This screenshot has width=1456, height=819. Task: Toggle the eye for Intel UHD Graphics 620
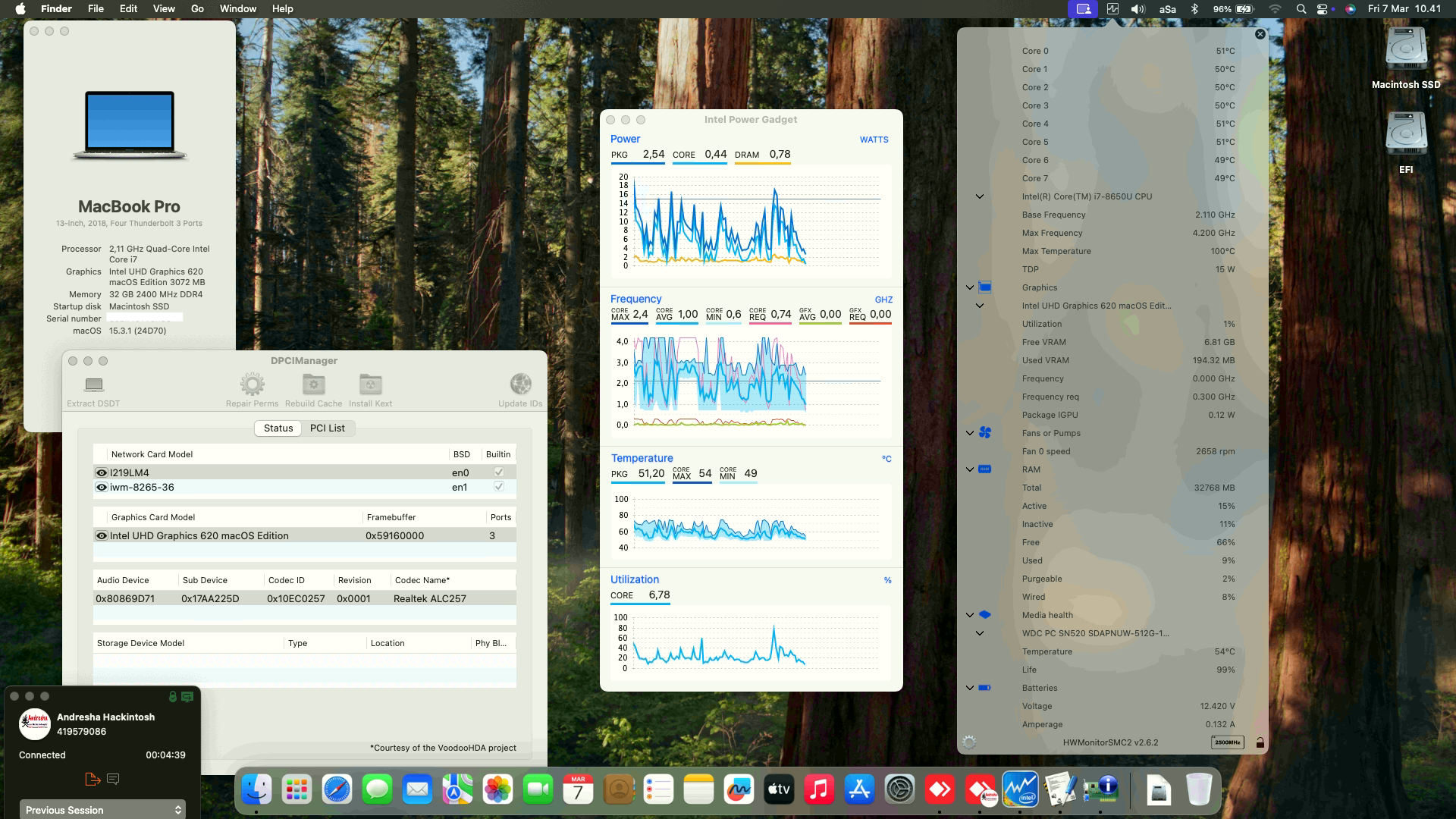pos(101,535)
